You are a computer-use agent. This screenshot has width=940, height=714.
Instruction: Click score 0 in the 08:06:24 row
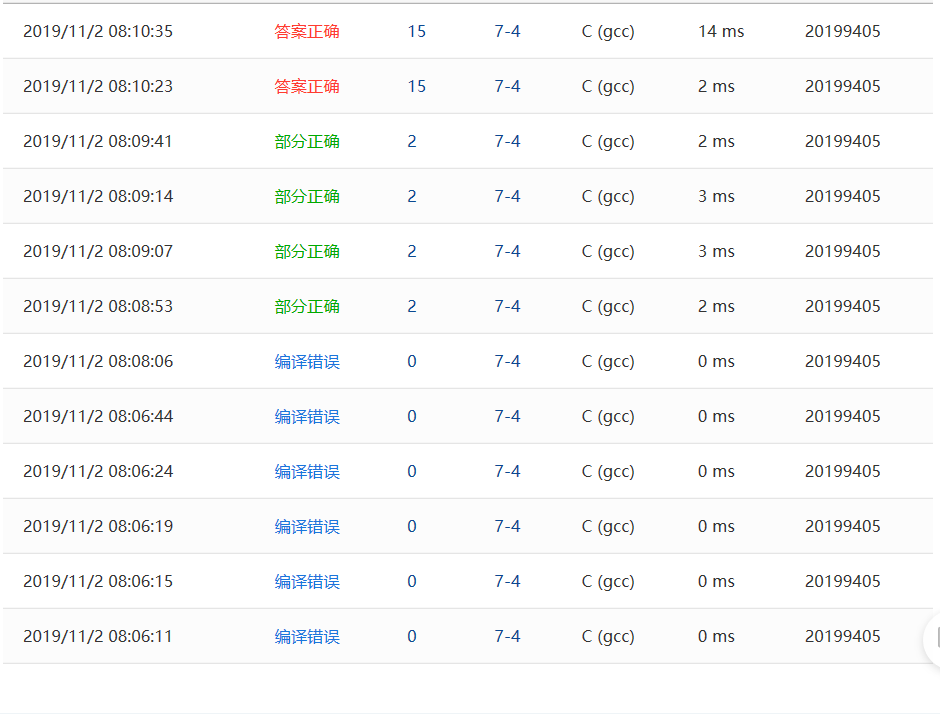tap(412, 471)
